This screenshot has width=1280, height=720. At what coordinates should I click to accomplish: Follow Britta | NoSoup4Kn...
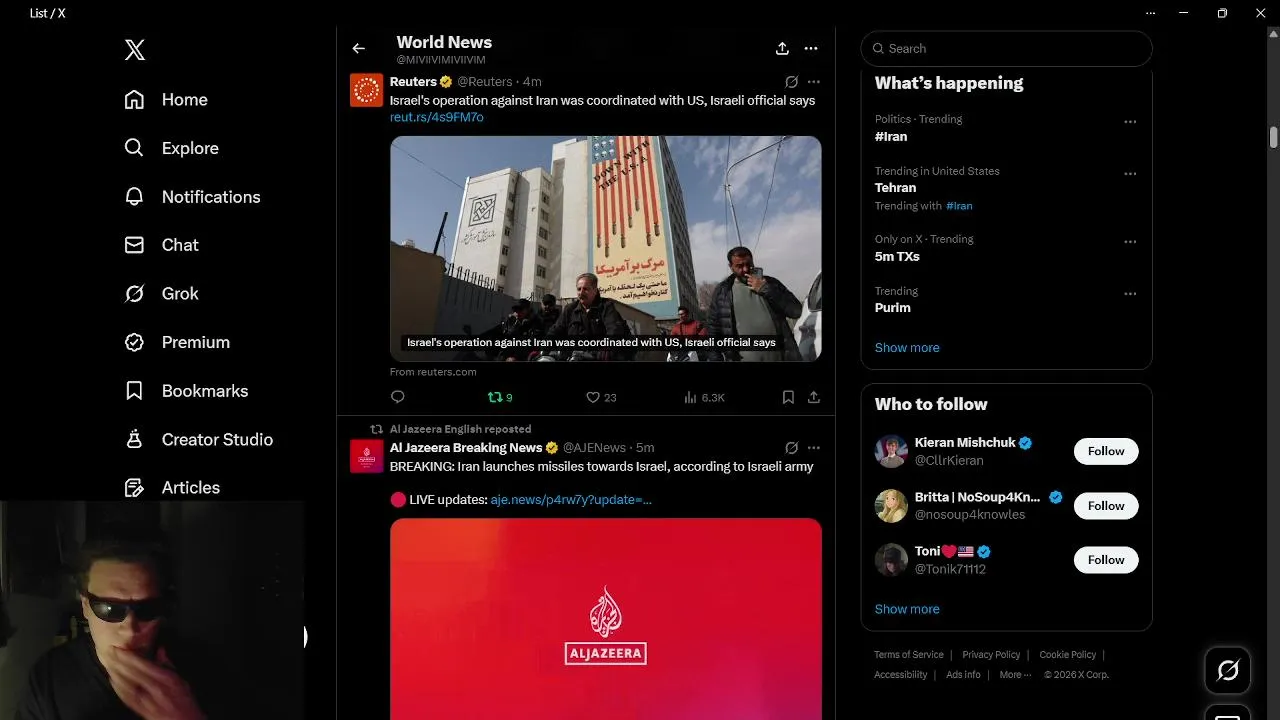1106,506
